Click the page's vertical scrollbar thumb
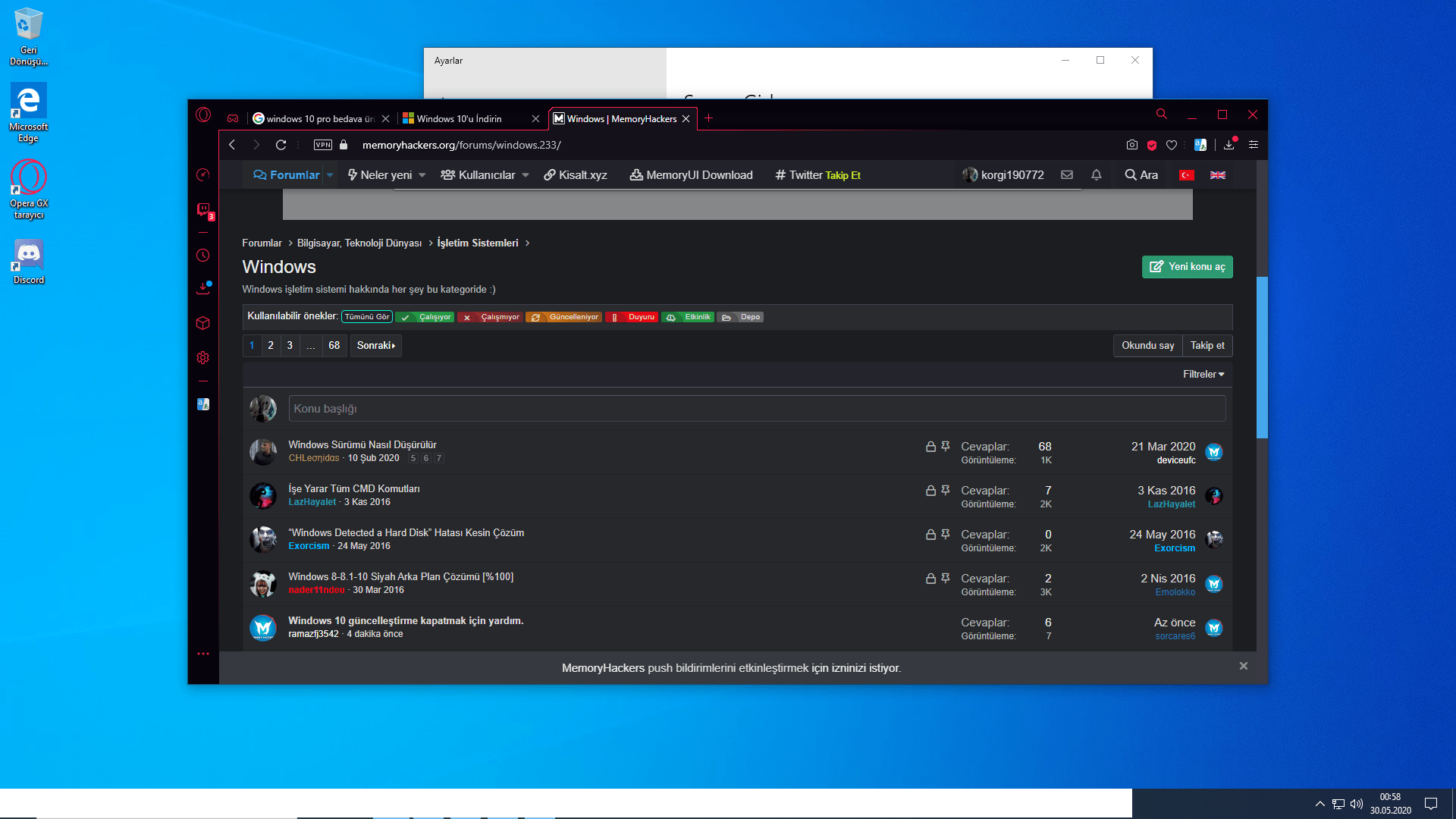Screen dimensions: 1456x819 (1262, 357)
